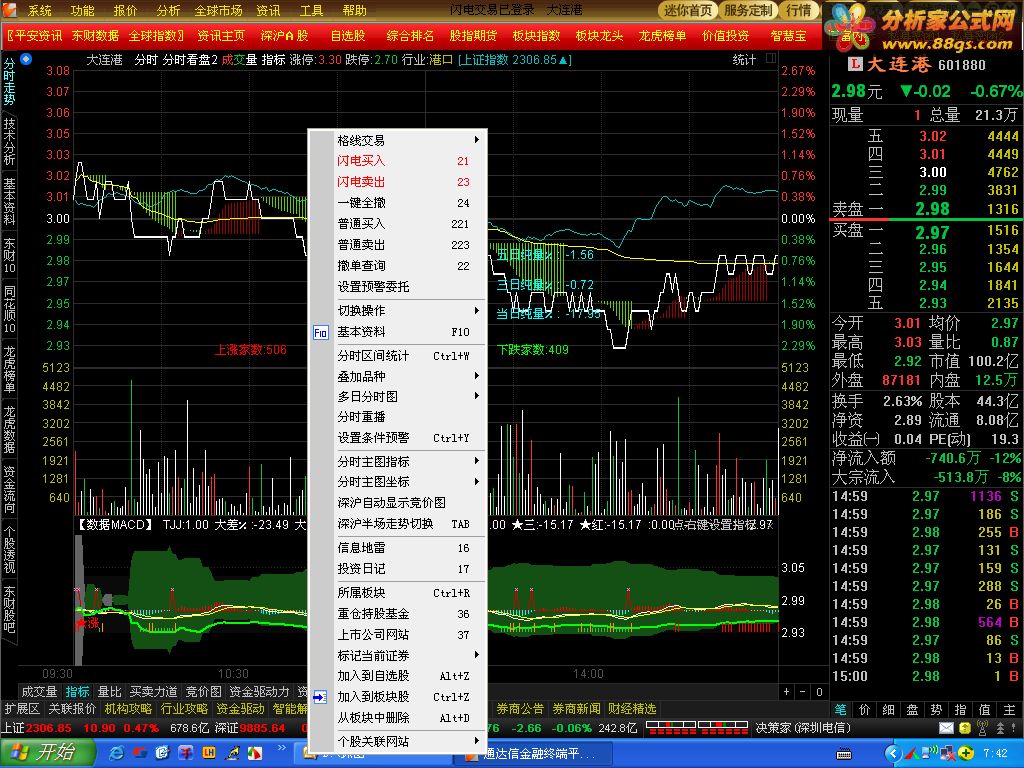The image size is (1024, 768).
Task: Open 龙虎榜单 in the red toolbar
Action: tap(662, 35)
